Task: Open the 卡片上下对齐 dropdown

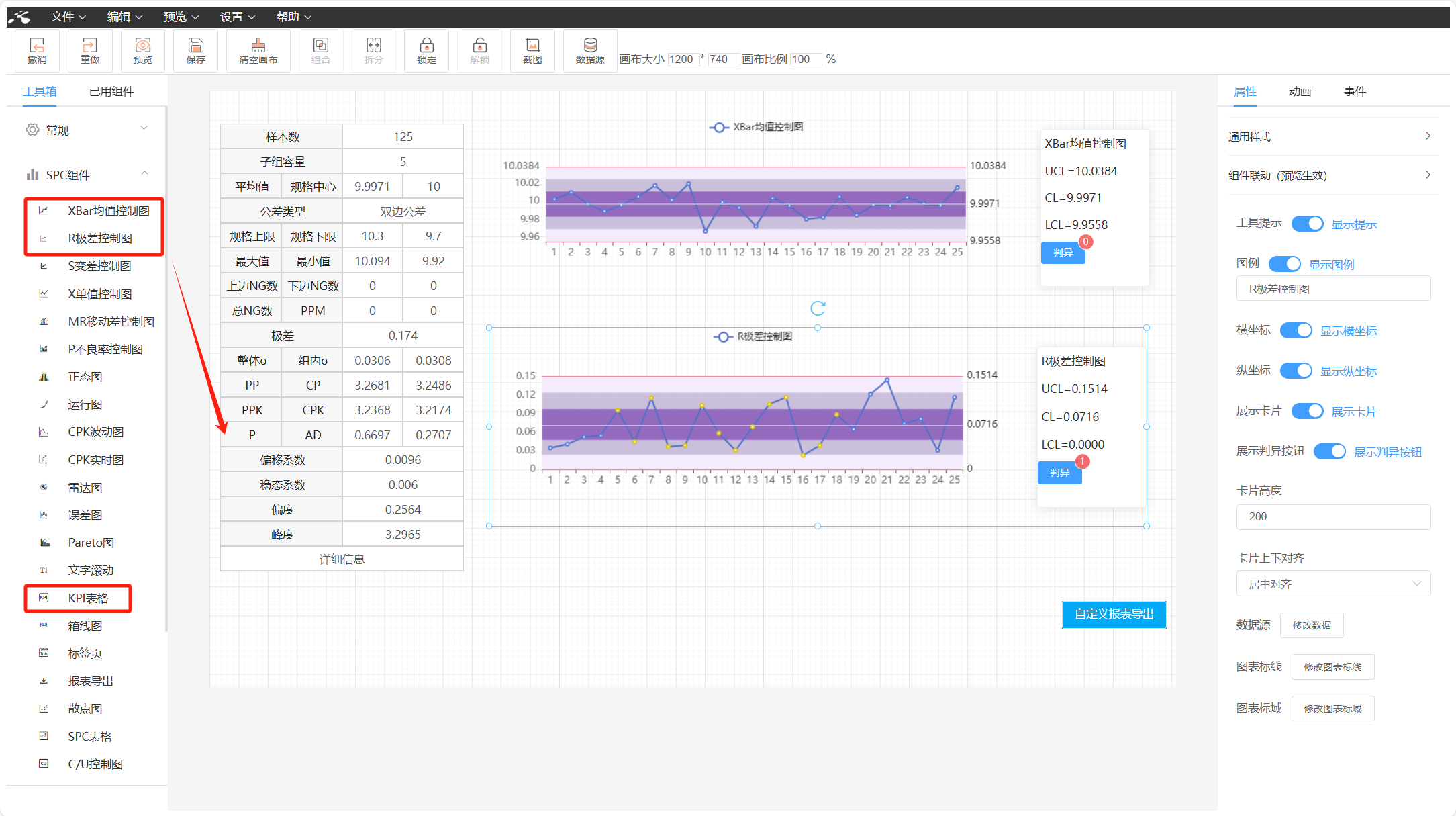Action: 1333,584
